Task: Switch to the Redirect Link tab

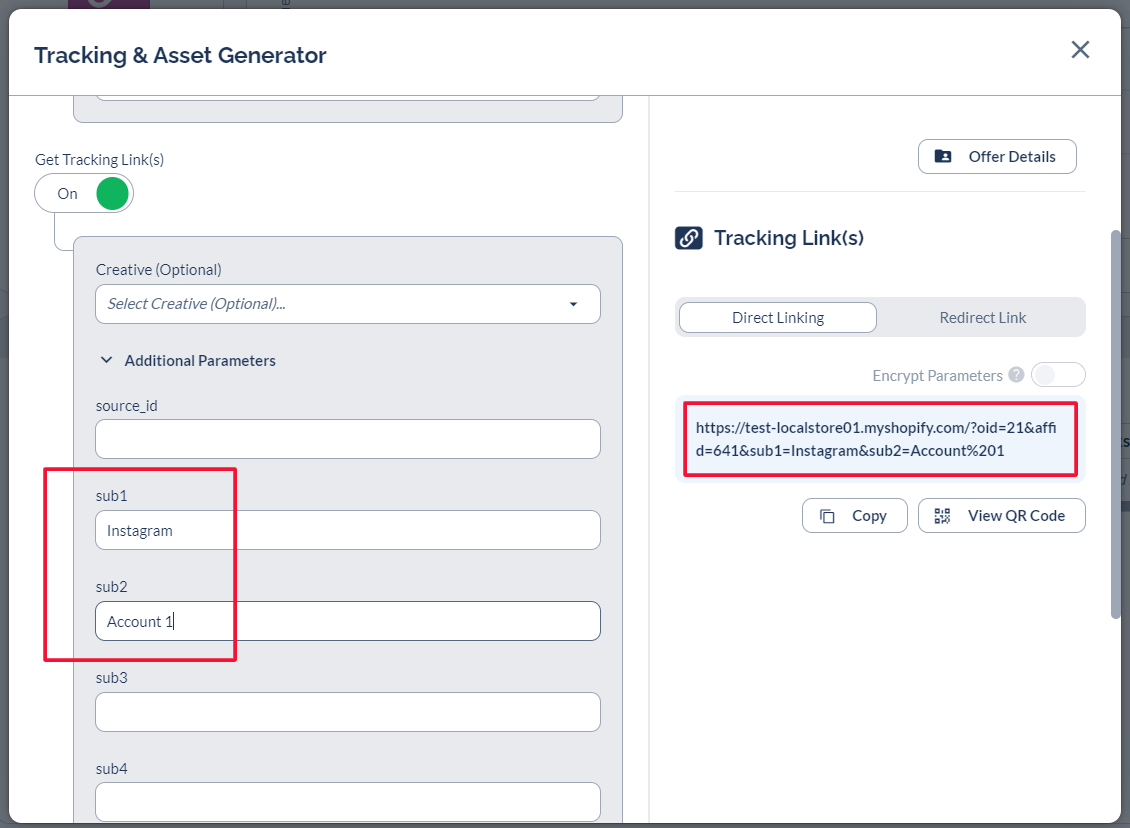Action: [x=982, y=318]
